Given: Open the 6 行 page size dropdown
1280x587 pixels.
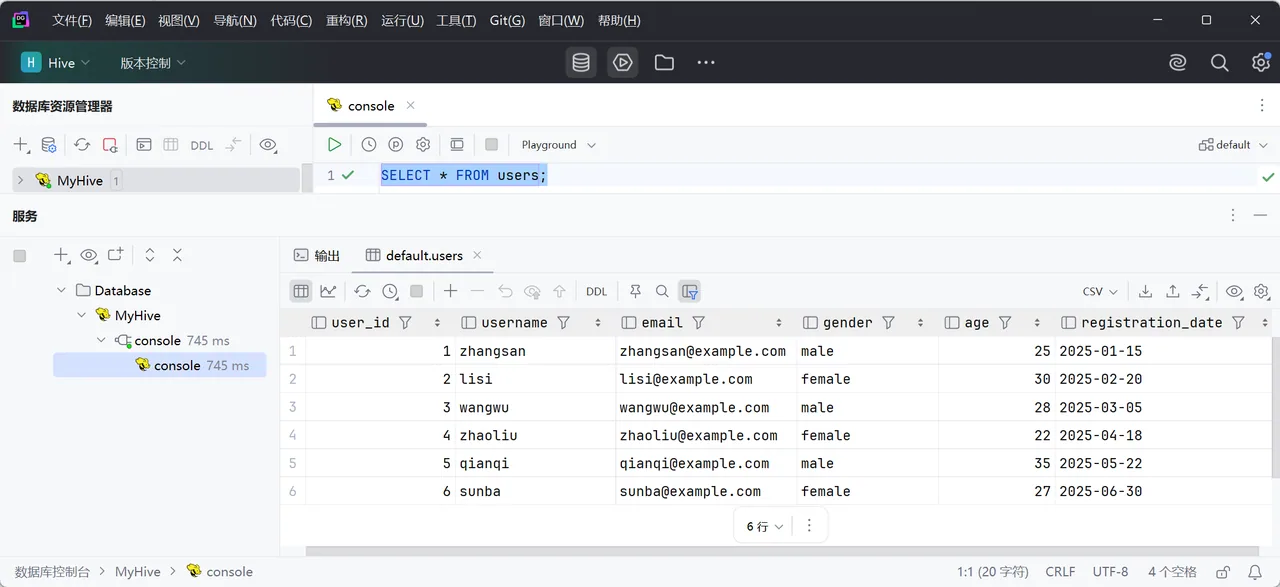Looking at the screenshot, I should (x=765, y=526).
